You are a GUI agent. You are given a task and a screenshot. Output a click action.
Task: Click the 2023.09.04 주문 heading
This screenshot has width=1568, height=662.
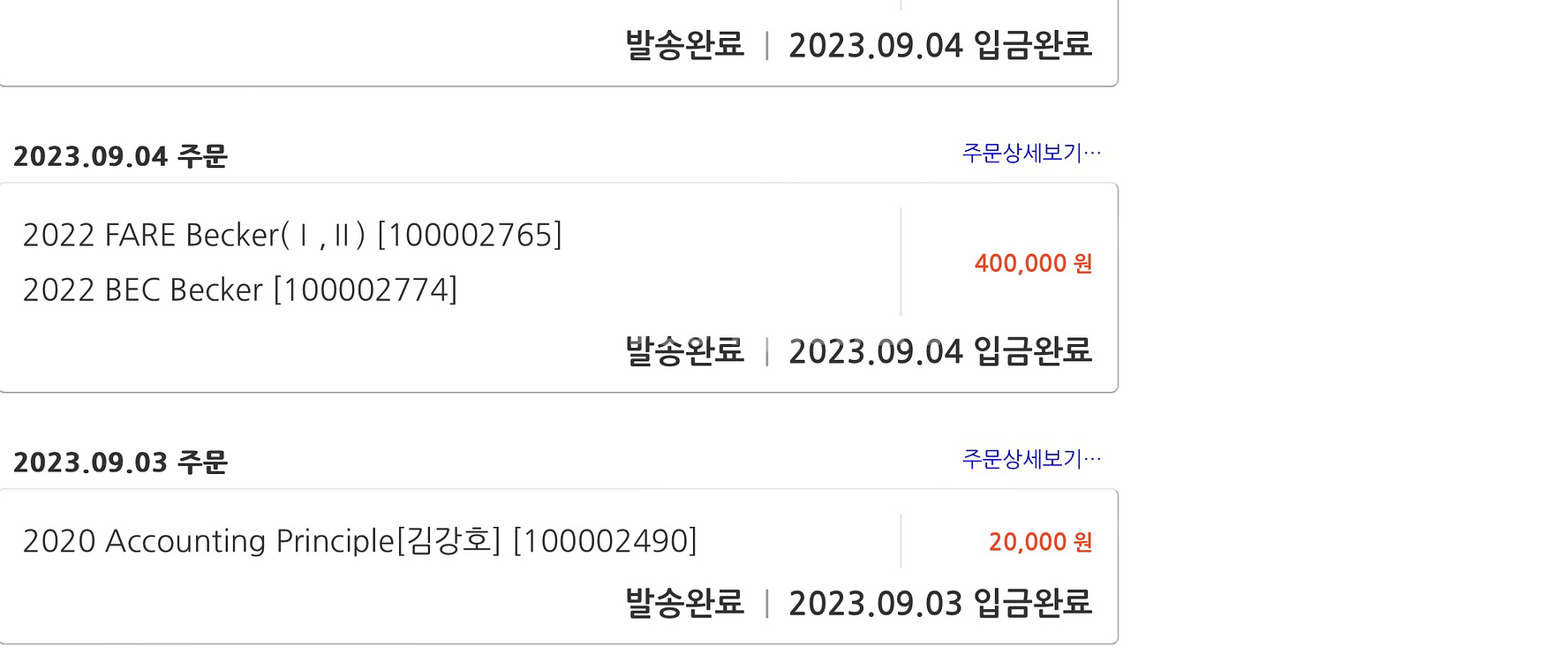point(121,156)
